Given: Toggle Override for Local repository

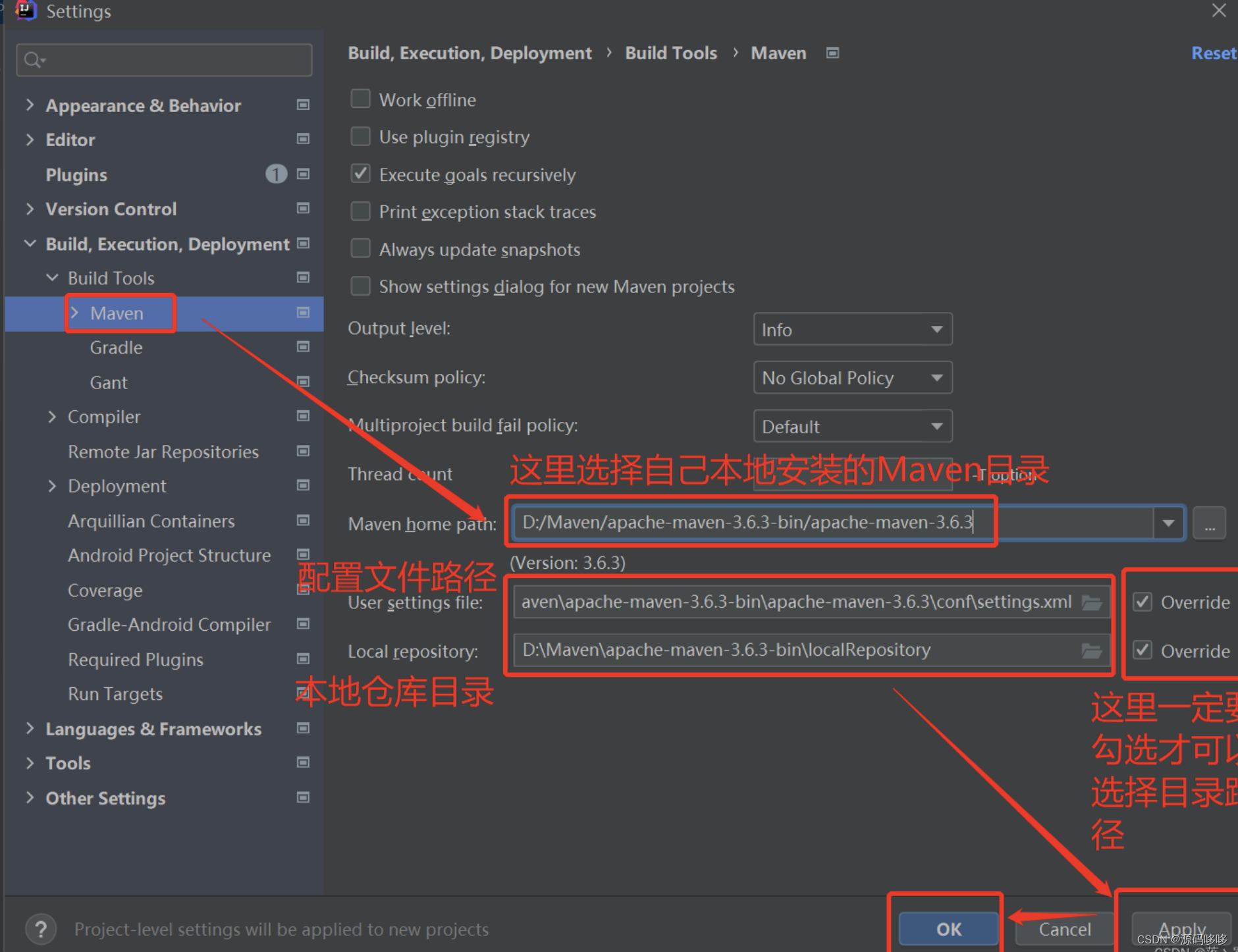Looking at the screenshot, I should point(1143,650).
